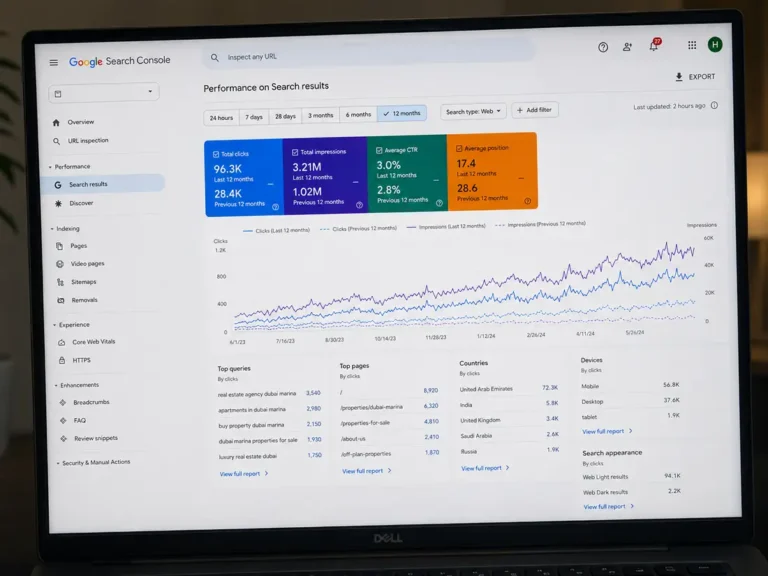Click the Sitemaps icon
The width and height of the screenshot is (768, 576).
click(x=60, y=282)
